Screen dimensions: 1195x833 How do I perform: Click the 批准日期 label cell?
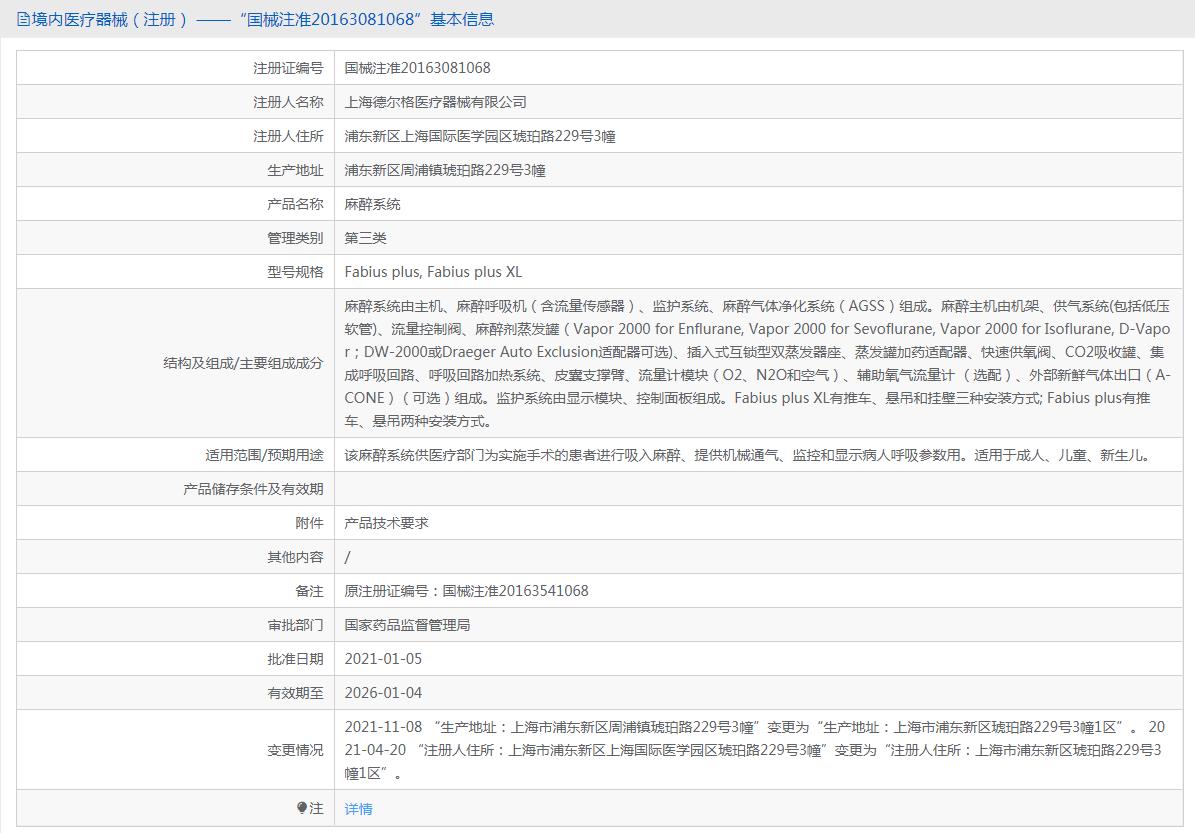click(x=175, y=659)
